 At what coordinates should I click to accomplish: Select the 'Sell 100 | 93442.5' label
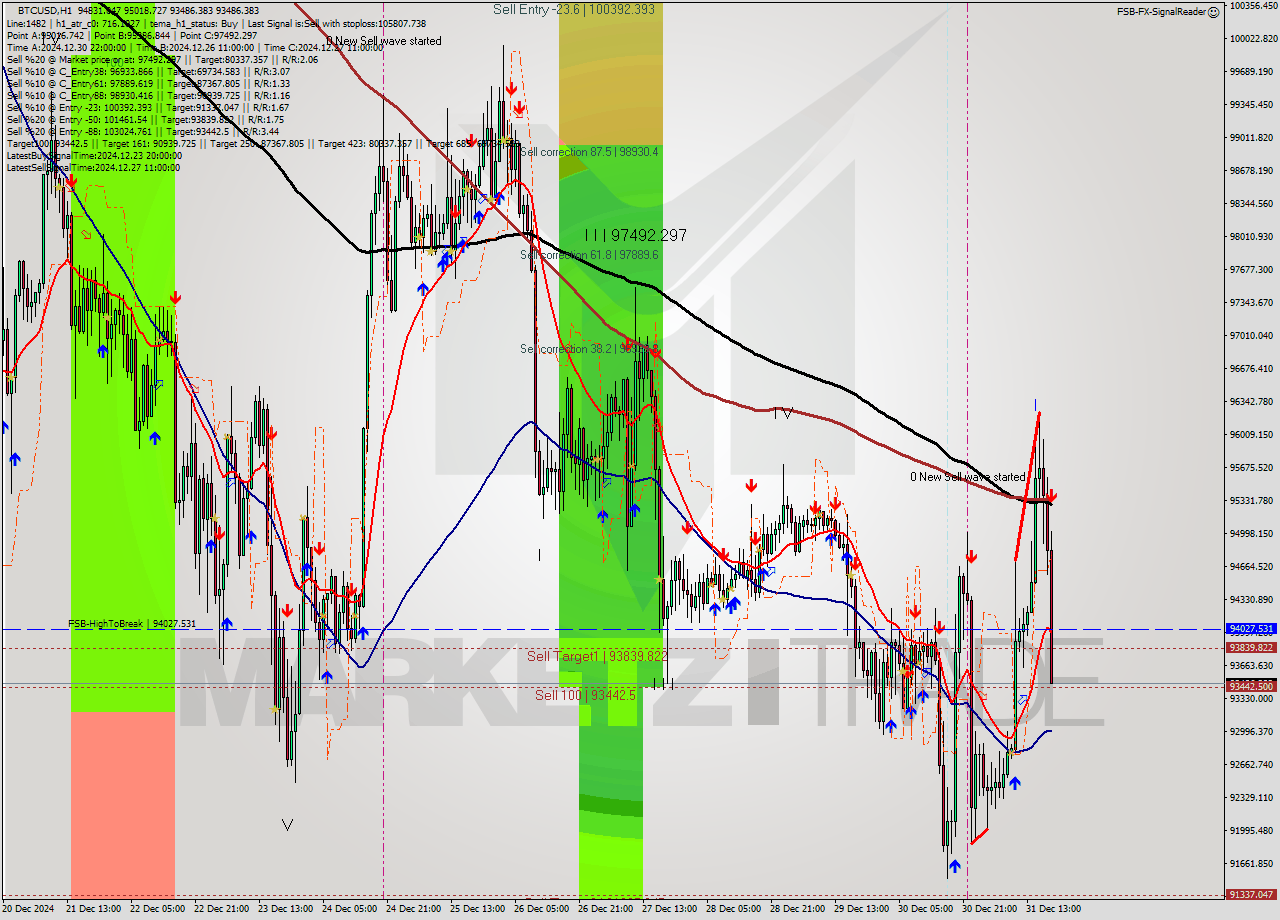coord(585,694)
